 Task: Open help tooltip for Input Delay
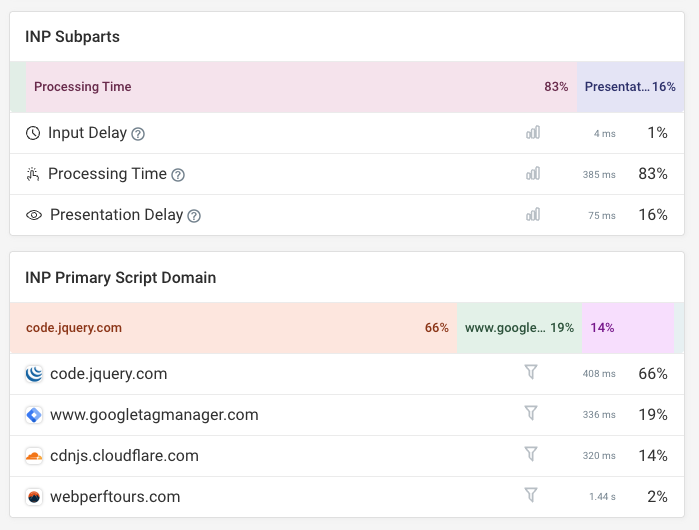pos(138,134)
